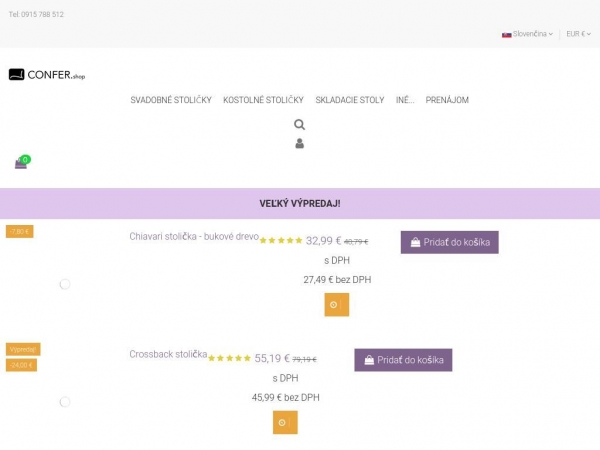The height and width of the screenshot is (450, 600).
Task: Open Chiavari stolička - bukové drevo link
Action: pos(194,237)
